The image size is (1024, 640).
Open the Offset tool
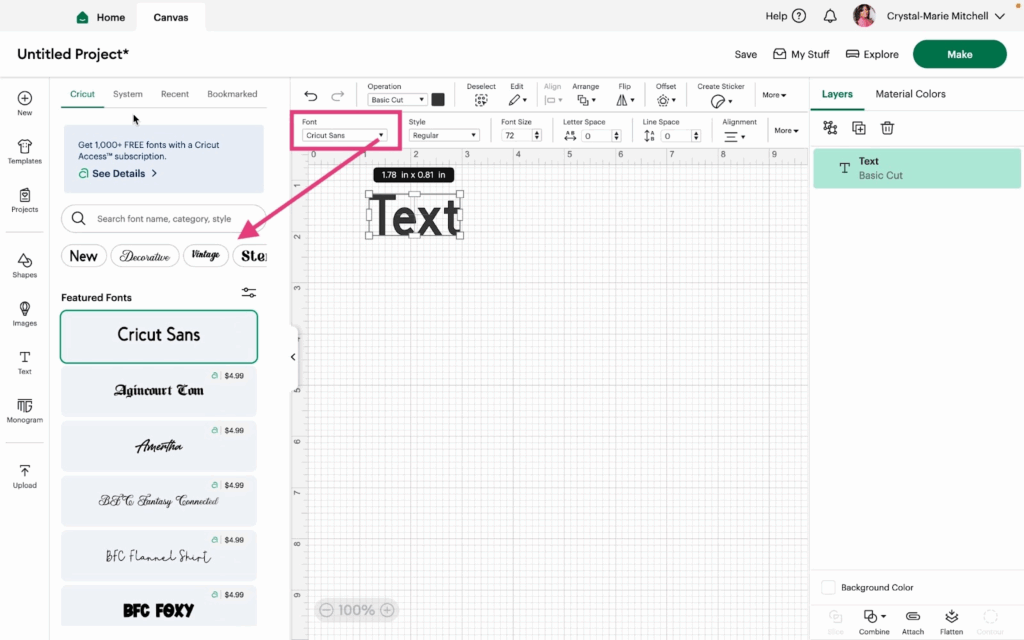click(665, 100)
